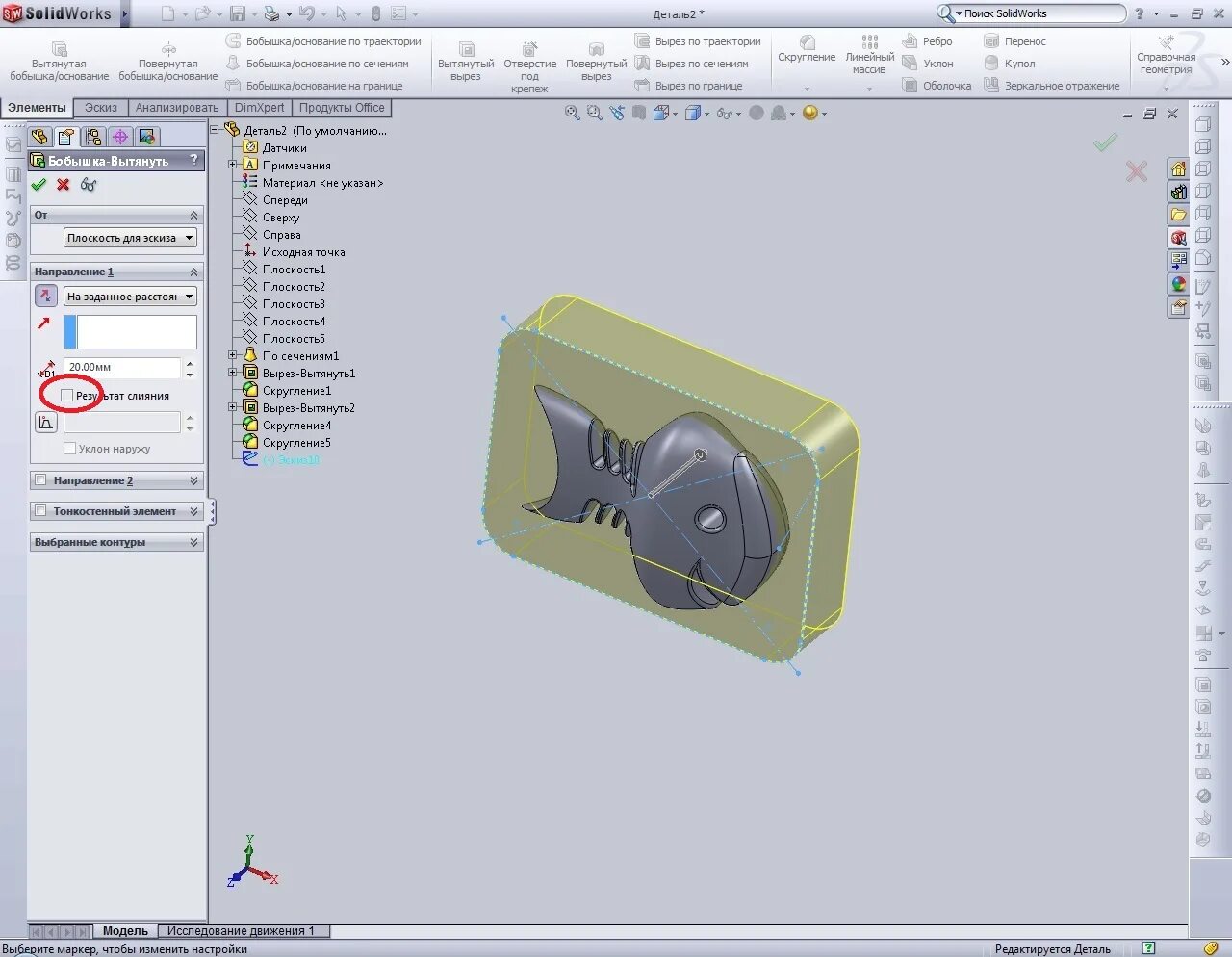This screenshot has width=1232, height=957.
Task: Open the ConfigurationManager tab icon
Action: click(92, 137)
